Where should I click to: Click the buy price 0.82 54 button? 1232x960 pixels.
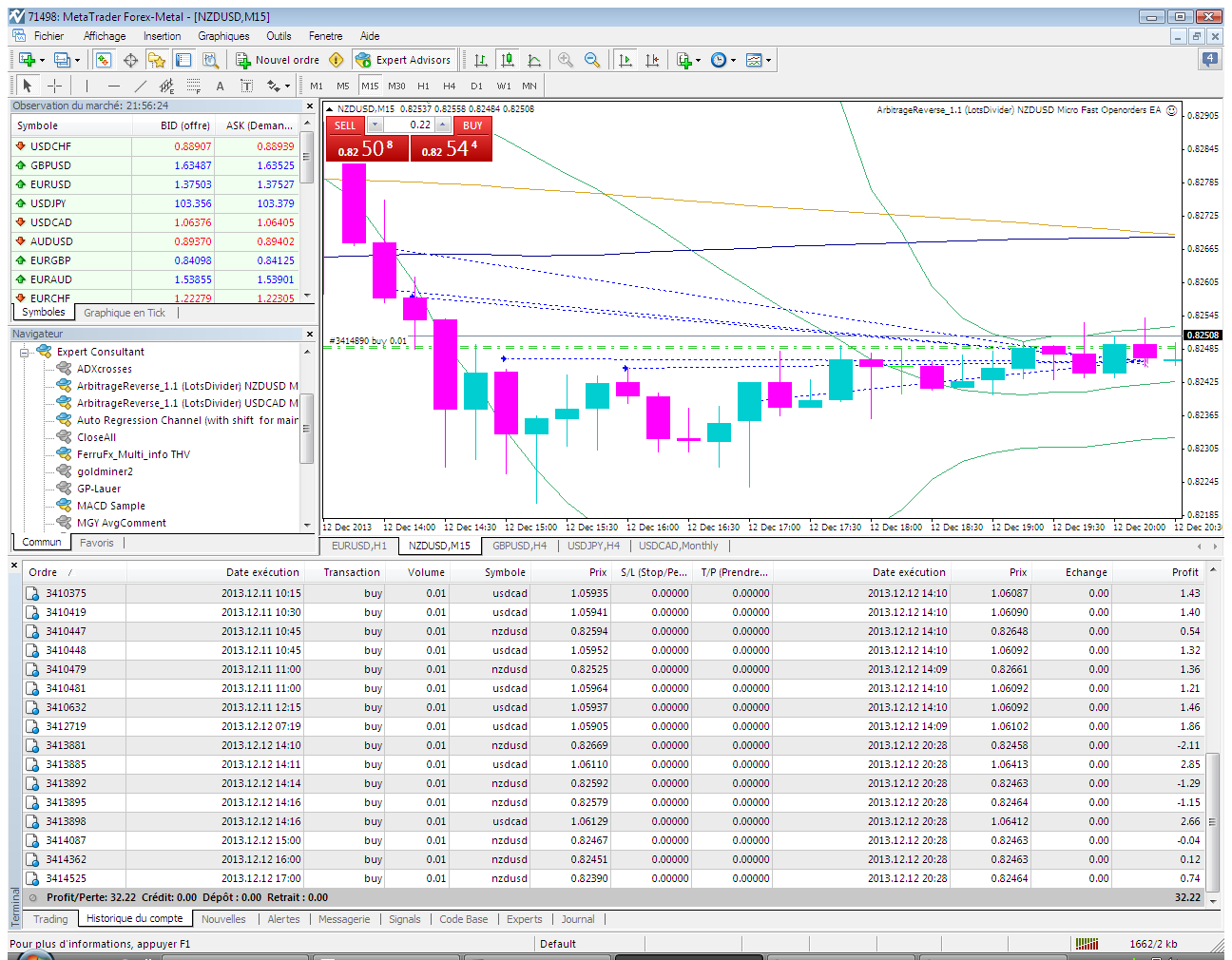[451, 148]
